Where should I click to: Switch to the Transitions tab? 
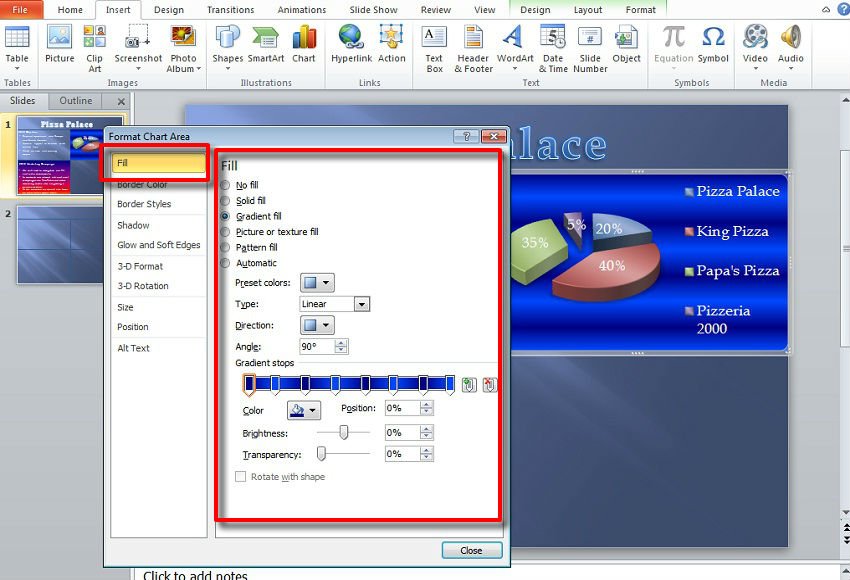click(x=230, y=10)
